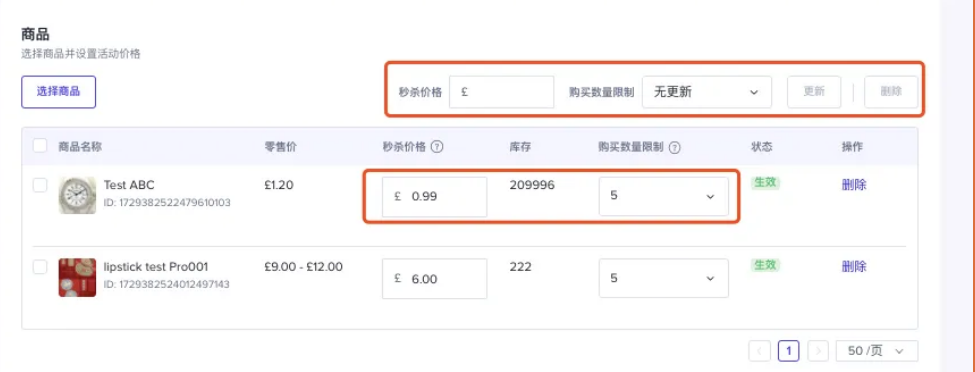Edit the 0.99 price field for Test ABC
The width and height of the screenshot is (975, 372).
tap(435, 197)
